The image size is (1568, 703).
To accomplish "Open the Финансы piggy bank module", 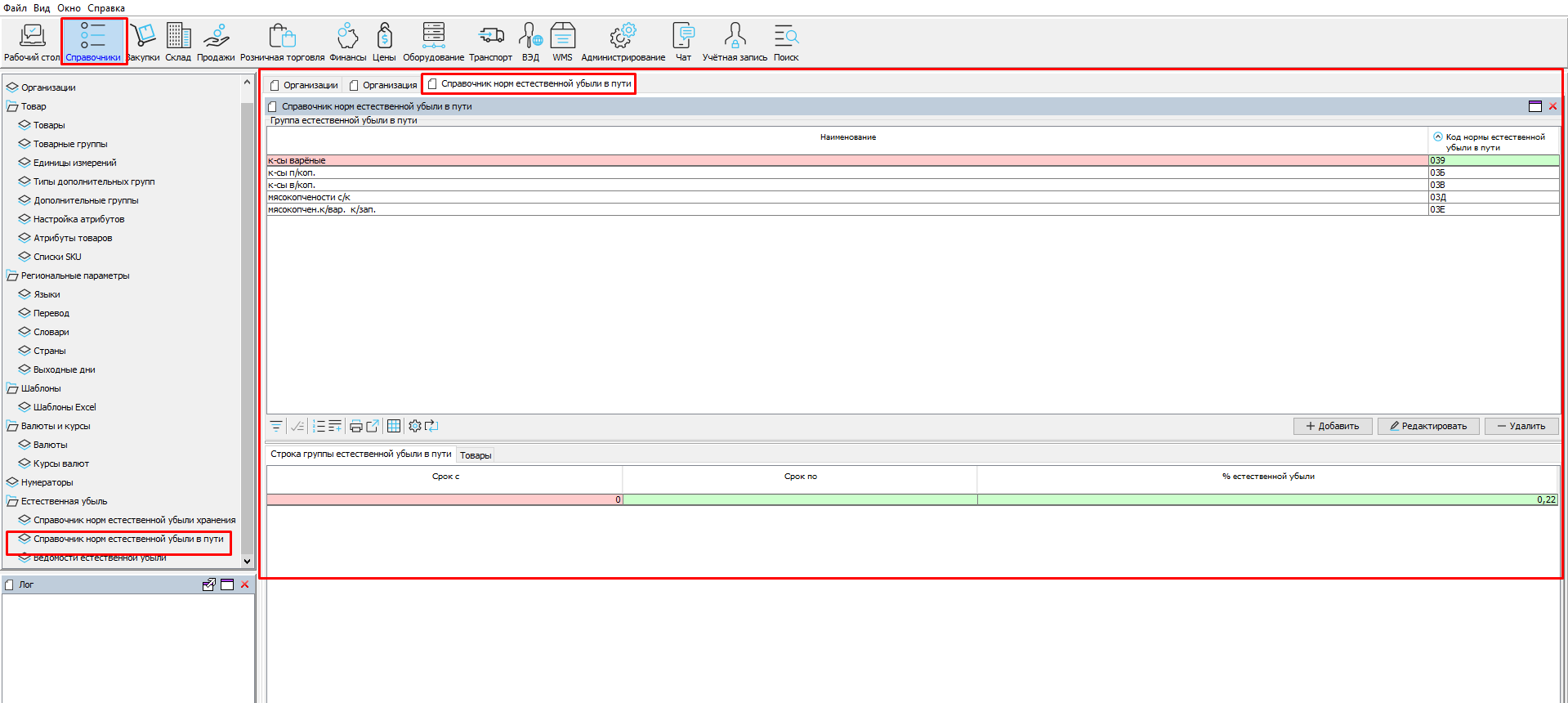I will click(x=347, y=43).
